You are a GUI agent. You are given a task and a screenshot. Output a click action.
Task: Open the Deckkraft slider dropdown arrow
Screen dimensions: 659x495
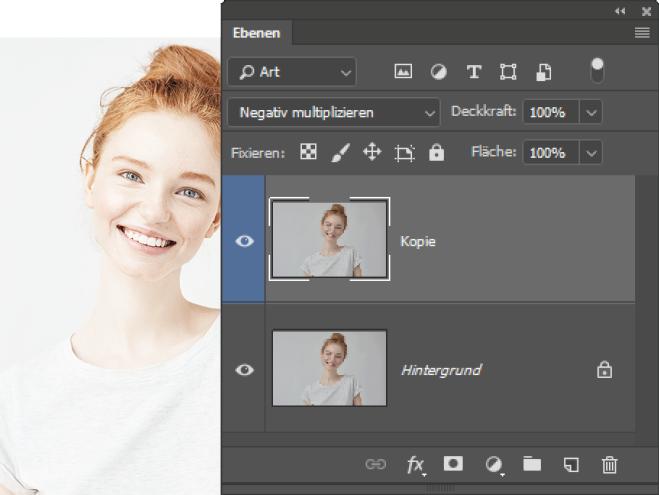click(591, 112)
